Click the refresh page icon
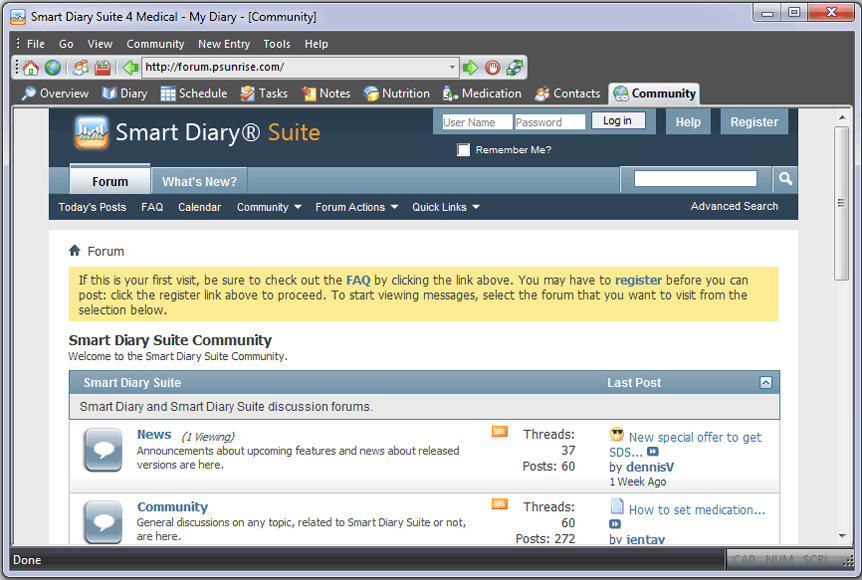The image size is (862, 580). click(514, 68)
